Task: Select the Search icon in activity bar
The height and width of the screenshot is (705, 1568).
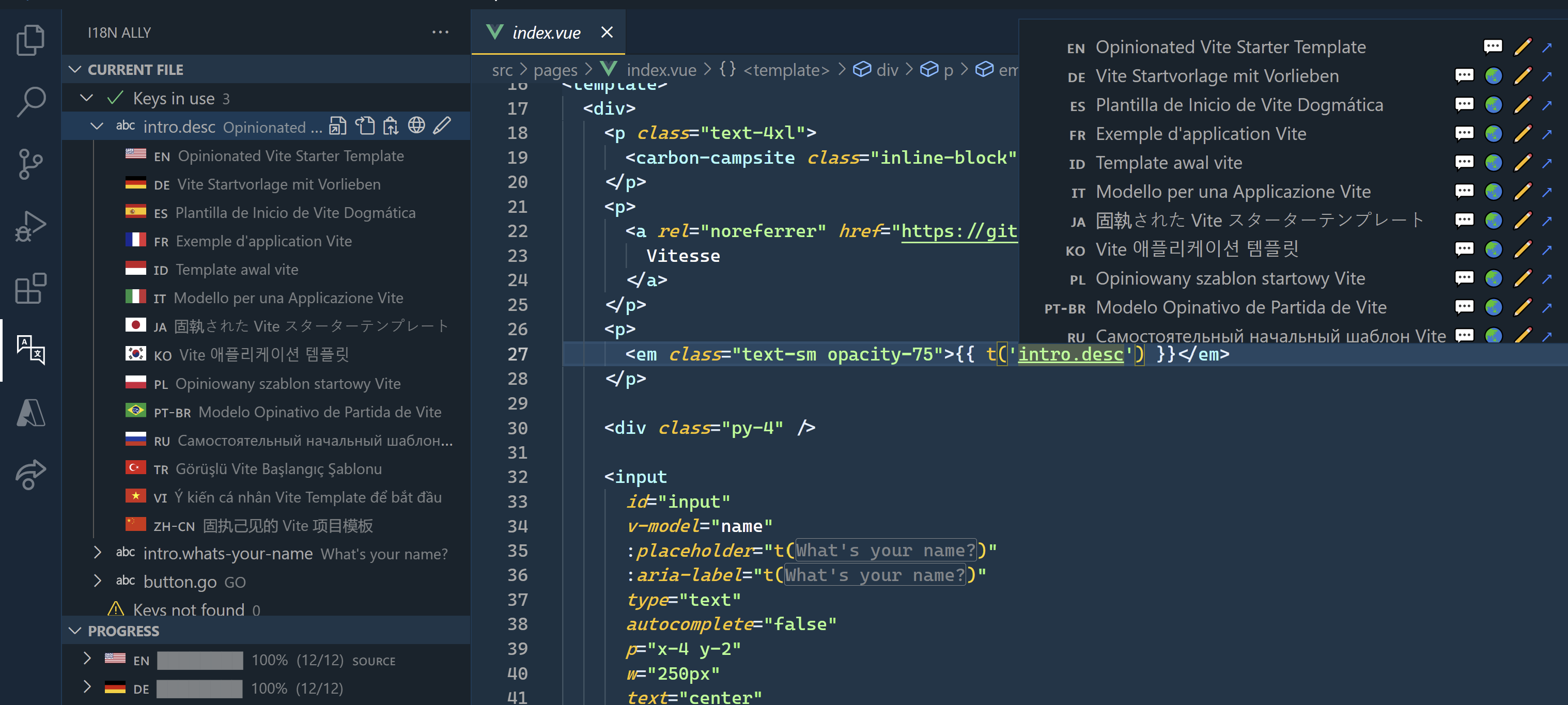Action: pyautogui.click(x=30, y=102)
